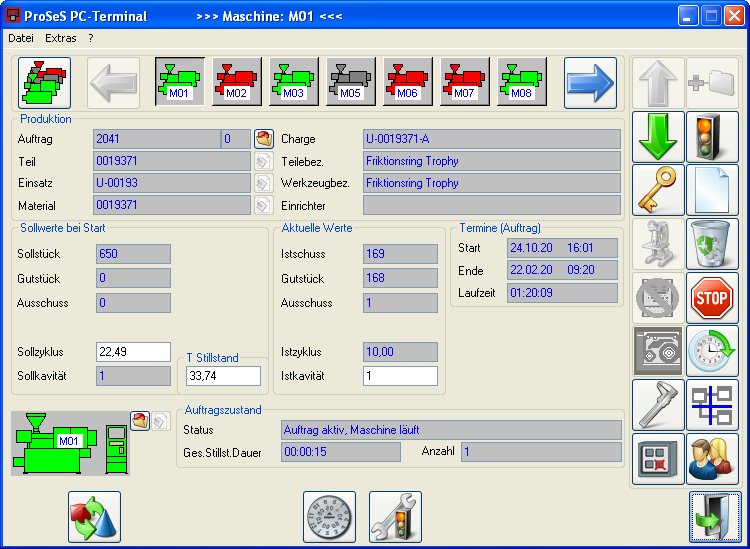Open the Datei menu
The height and width of the screenshot is (549, 750).
21,38
